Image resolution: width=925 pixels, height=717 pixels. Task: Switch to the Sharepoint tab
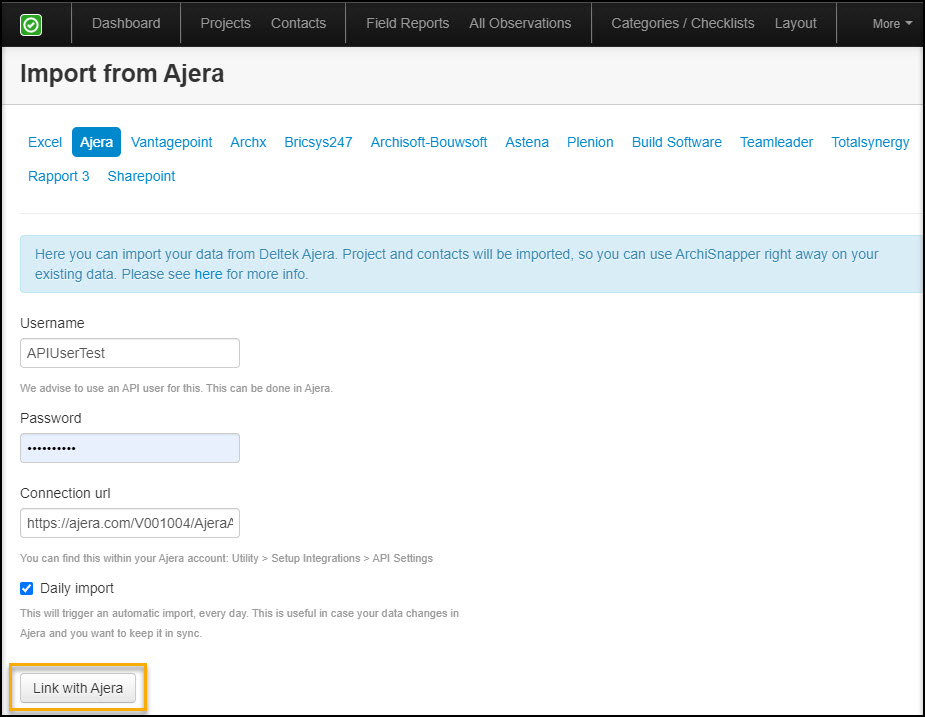coord(141,176)
